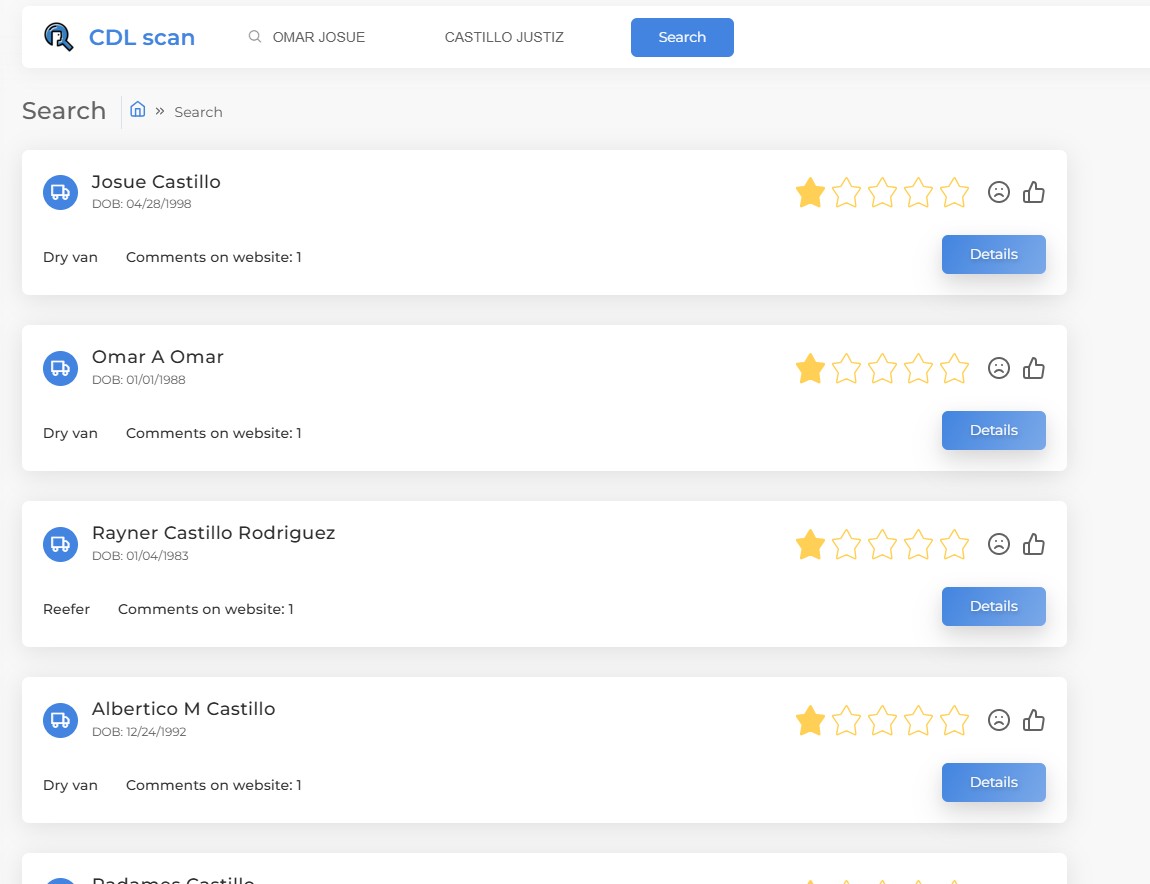Click the CDL scan magnifier logo icon
1150x884 pixels.
coord(59,37)
